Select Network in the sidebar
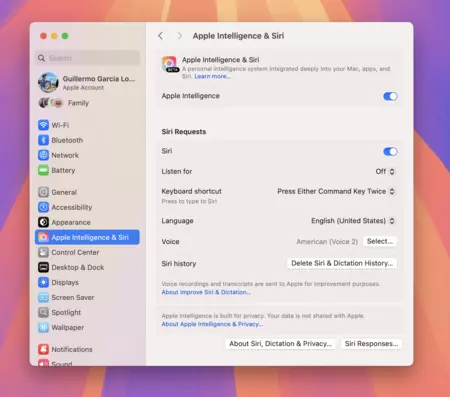This screenshot has width=450, height=397. click(x=87, y=155)
